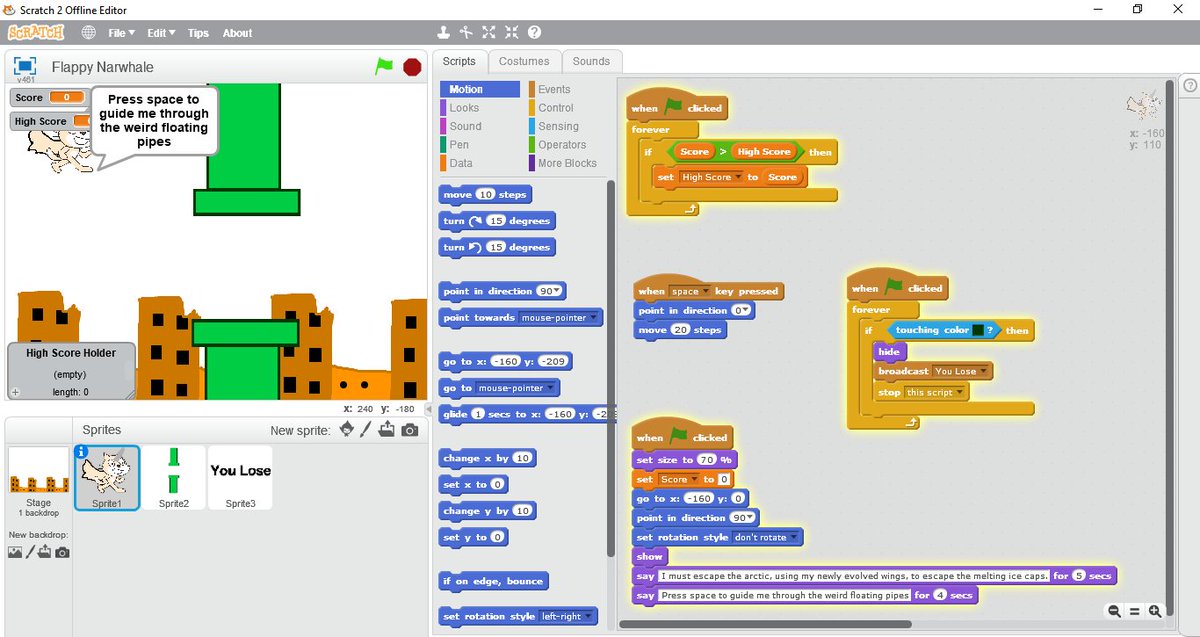Reset scripts zoom equals icon
This screenshot has width=1200, height=637.
click(x=1135, y=611)
